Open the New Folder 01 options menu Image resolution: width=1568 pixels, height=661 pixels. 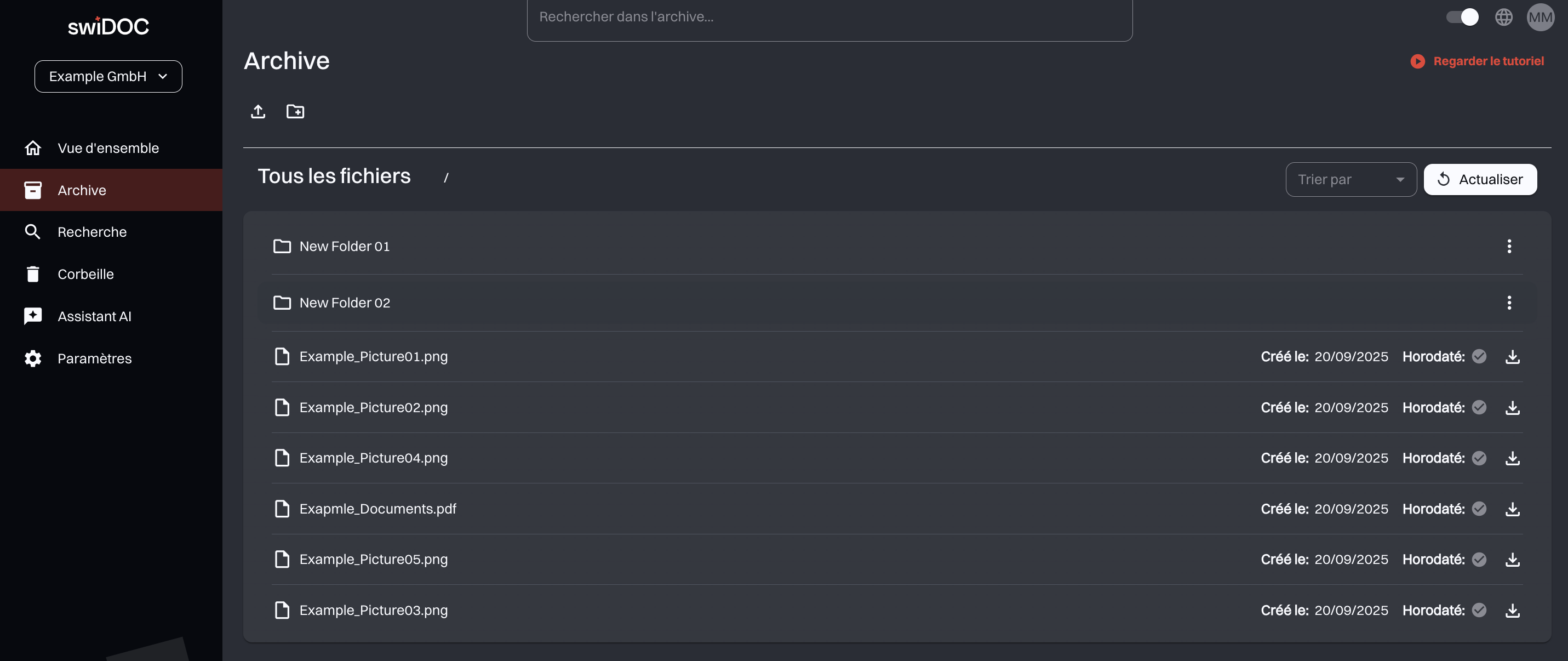pyautogui.click(x=1509, y=246)
